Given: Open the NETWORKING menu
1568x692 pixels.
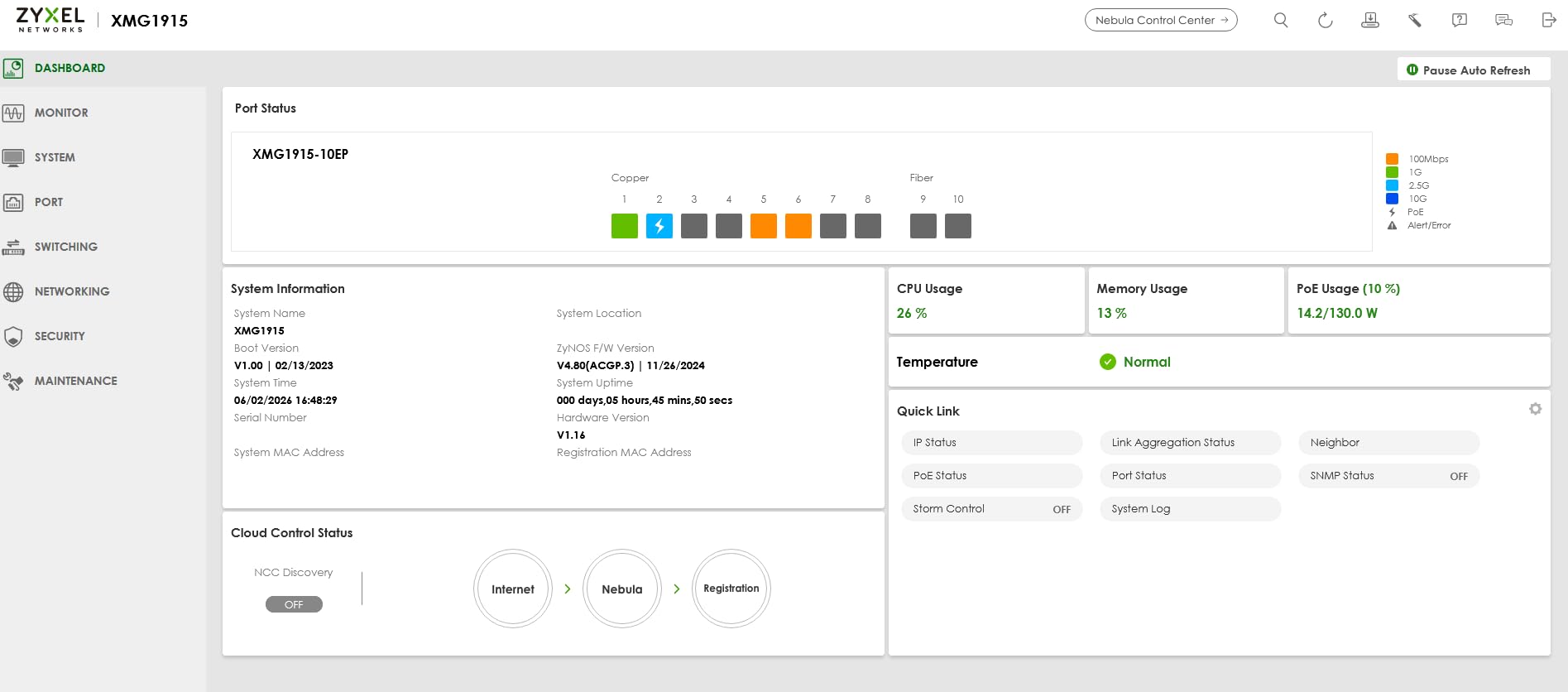Looking at the screenshot, I should point(72,291).
